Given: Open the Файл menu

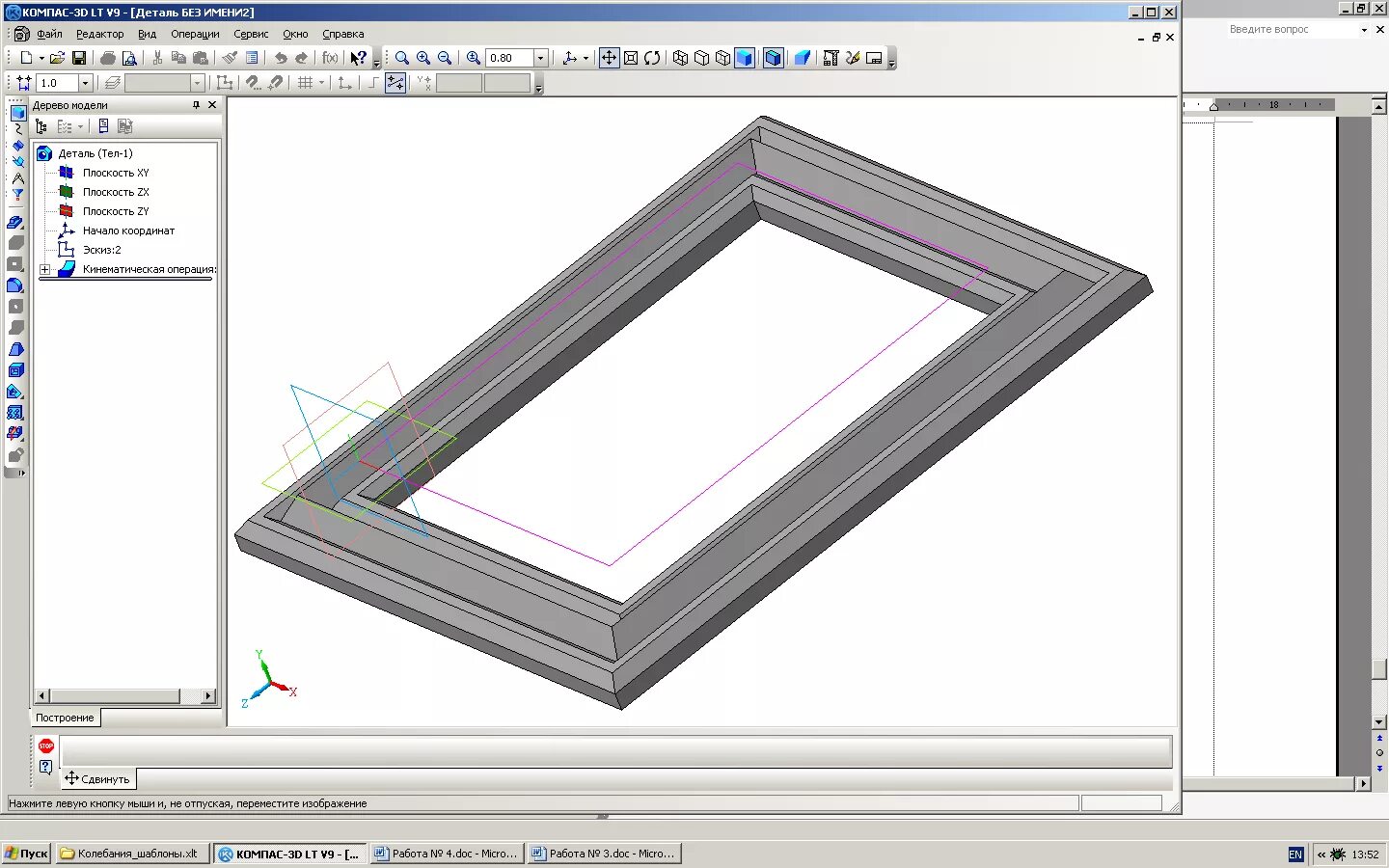Looking at the screenshot, I should point(49,34).
